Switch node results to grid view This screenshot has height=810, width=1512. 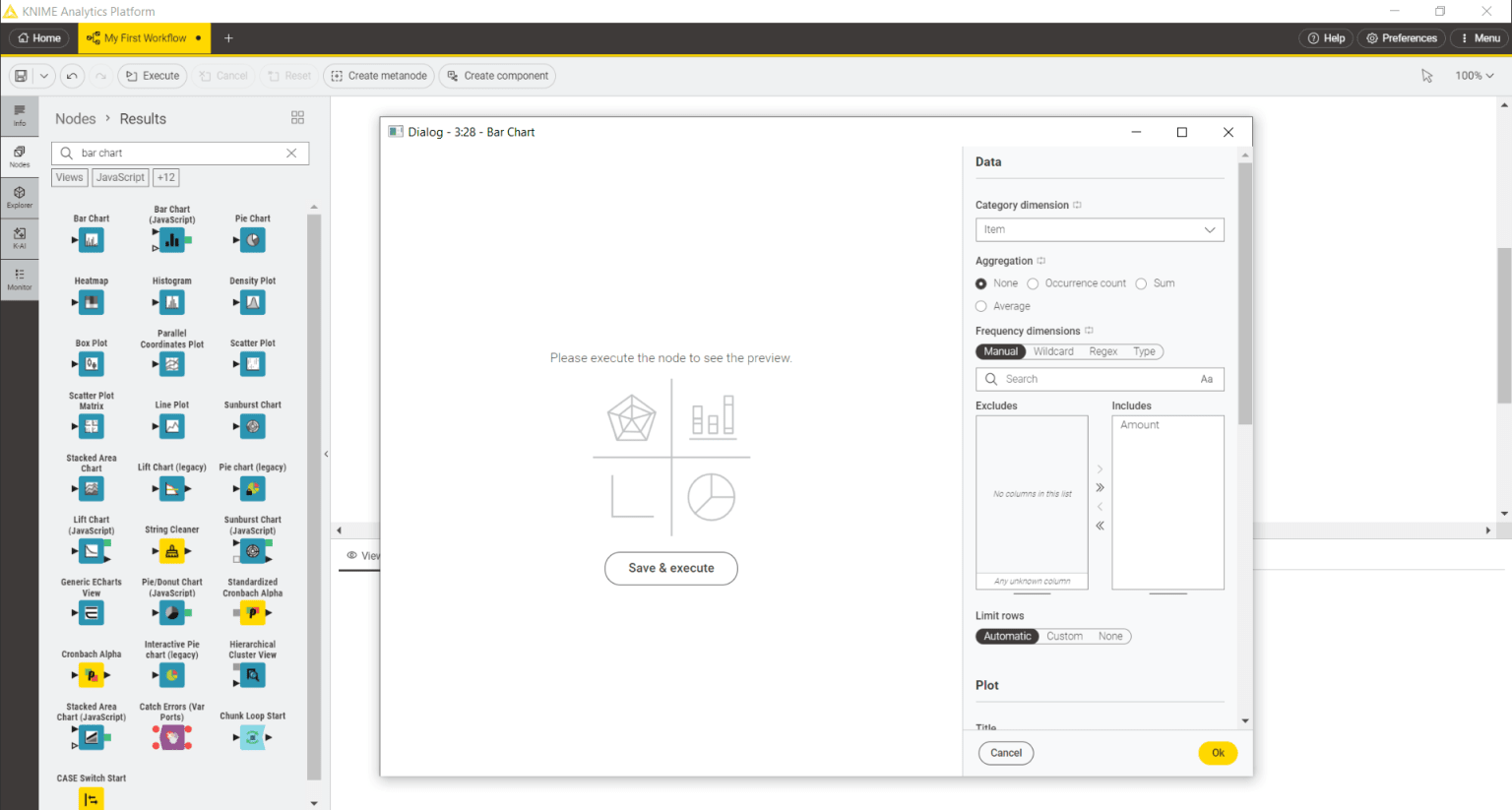(297, 117)
